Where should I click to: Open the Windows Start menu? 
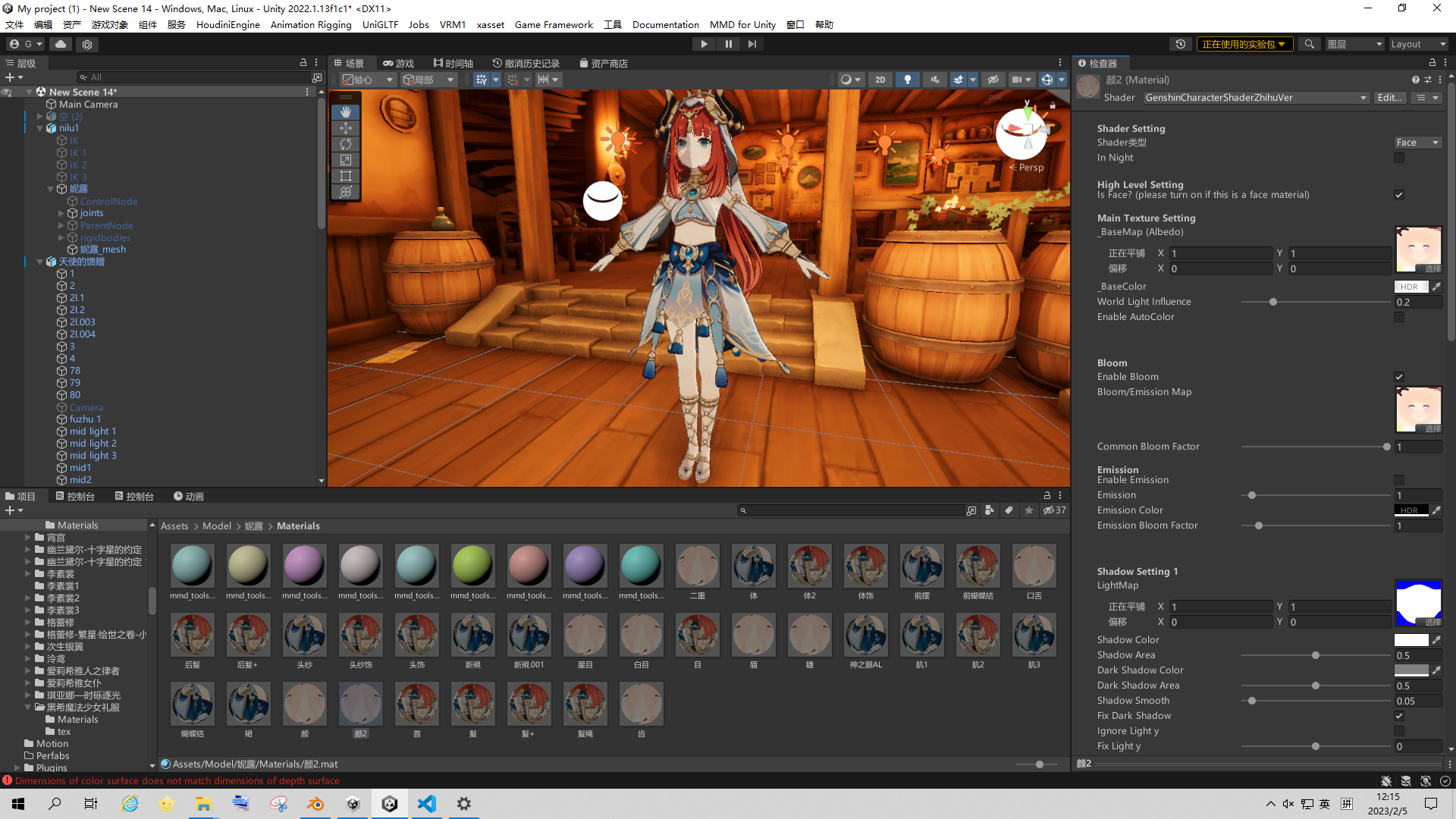pos(18,804)
